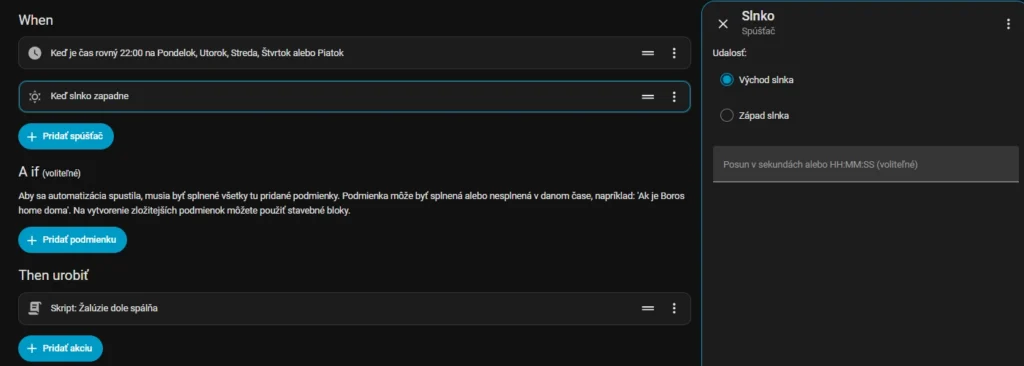Viewport: 1024px width, 366px height.
Task: Add a new trigger with Pridať spúšťač
Action: [66, 137]
